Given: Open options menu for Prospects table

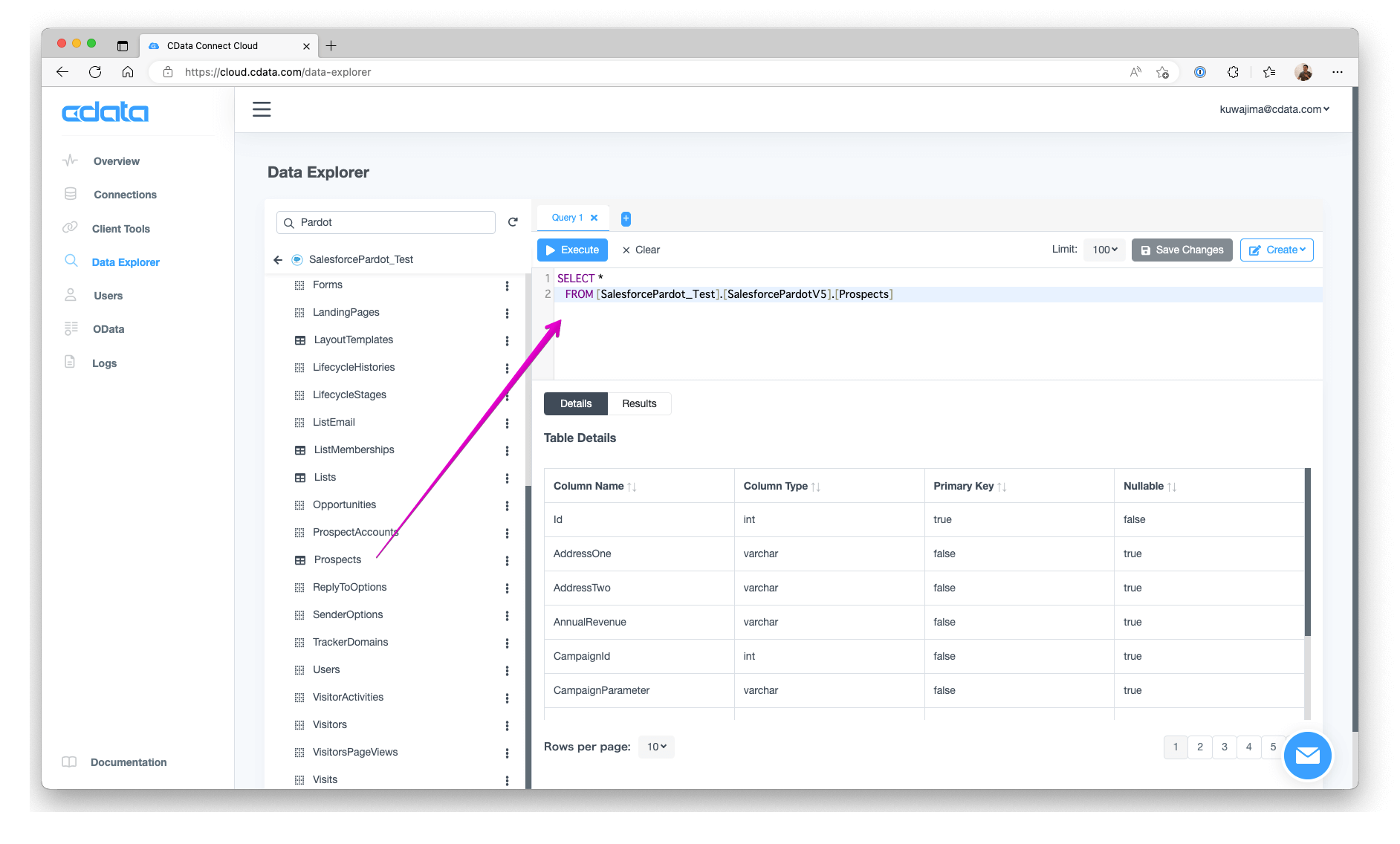Looking at the screenshot, I should coord(507,561).
